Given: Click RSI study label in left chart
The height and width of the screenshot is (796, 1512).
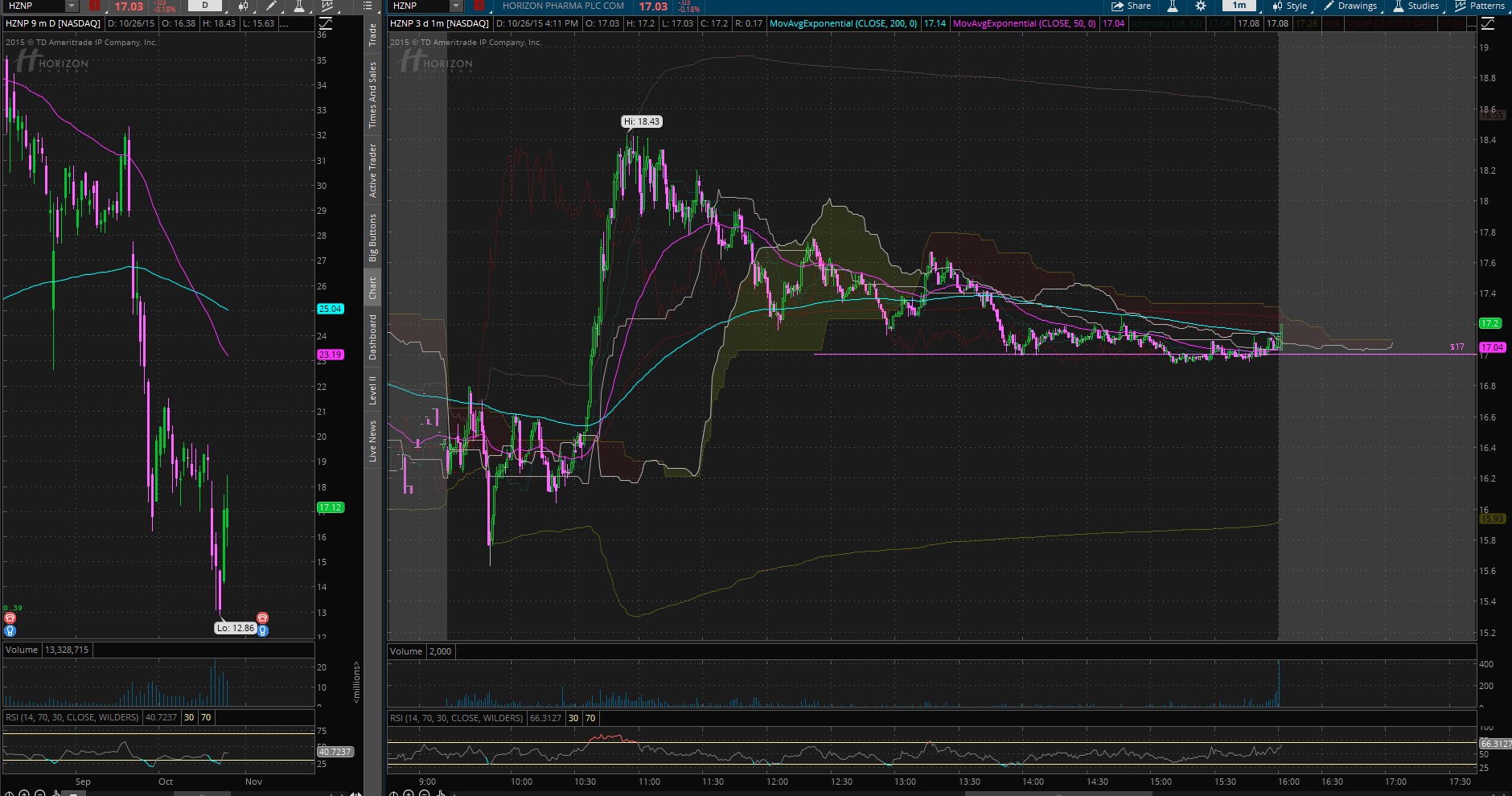Looking at the screenshot, I should click(72, 717).
